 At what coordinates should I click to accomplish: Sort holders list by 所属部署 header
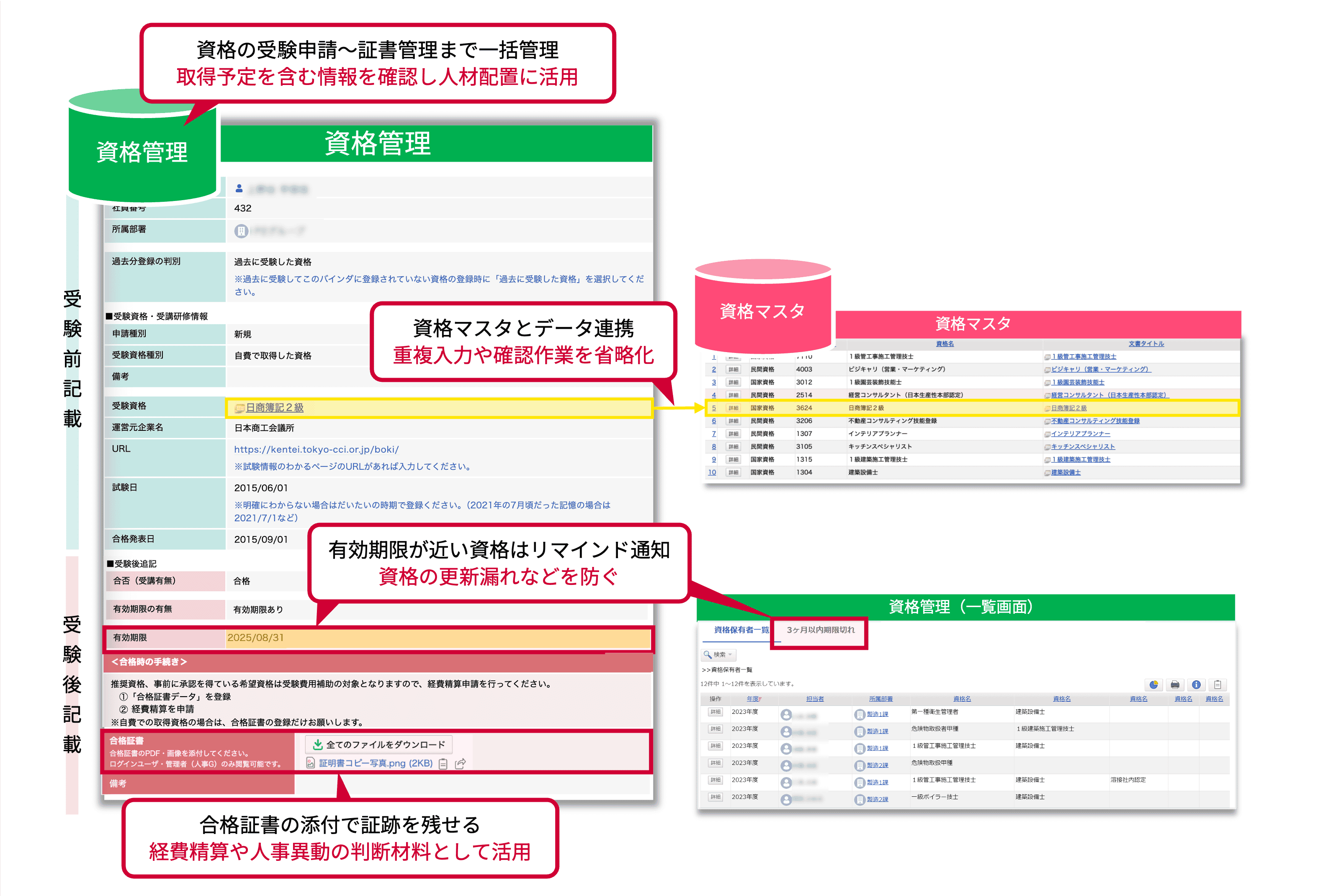point(880,699)
